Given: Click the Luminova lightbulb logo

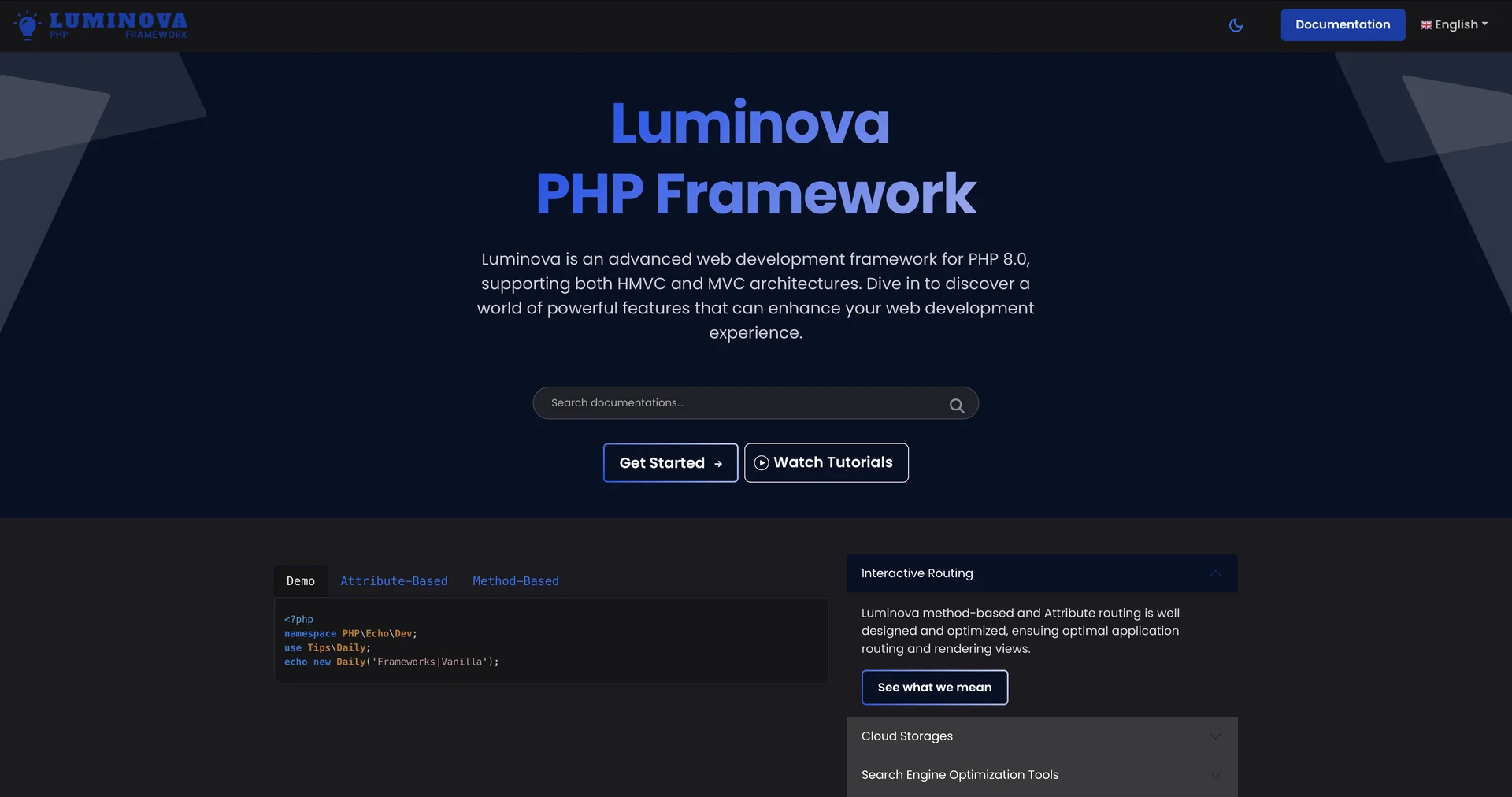Looking at the screenshot, I should [28, 25].
